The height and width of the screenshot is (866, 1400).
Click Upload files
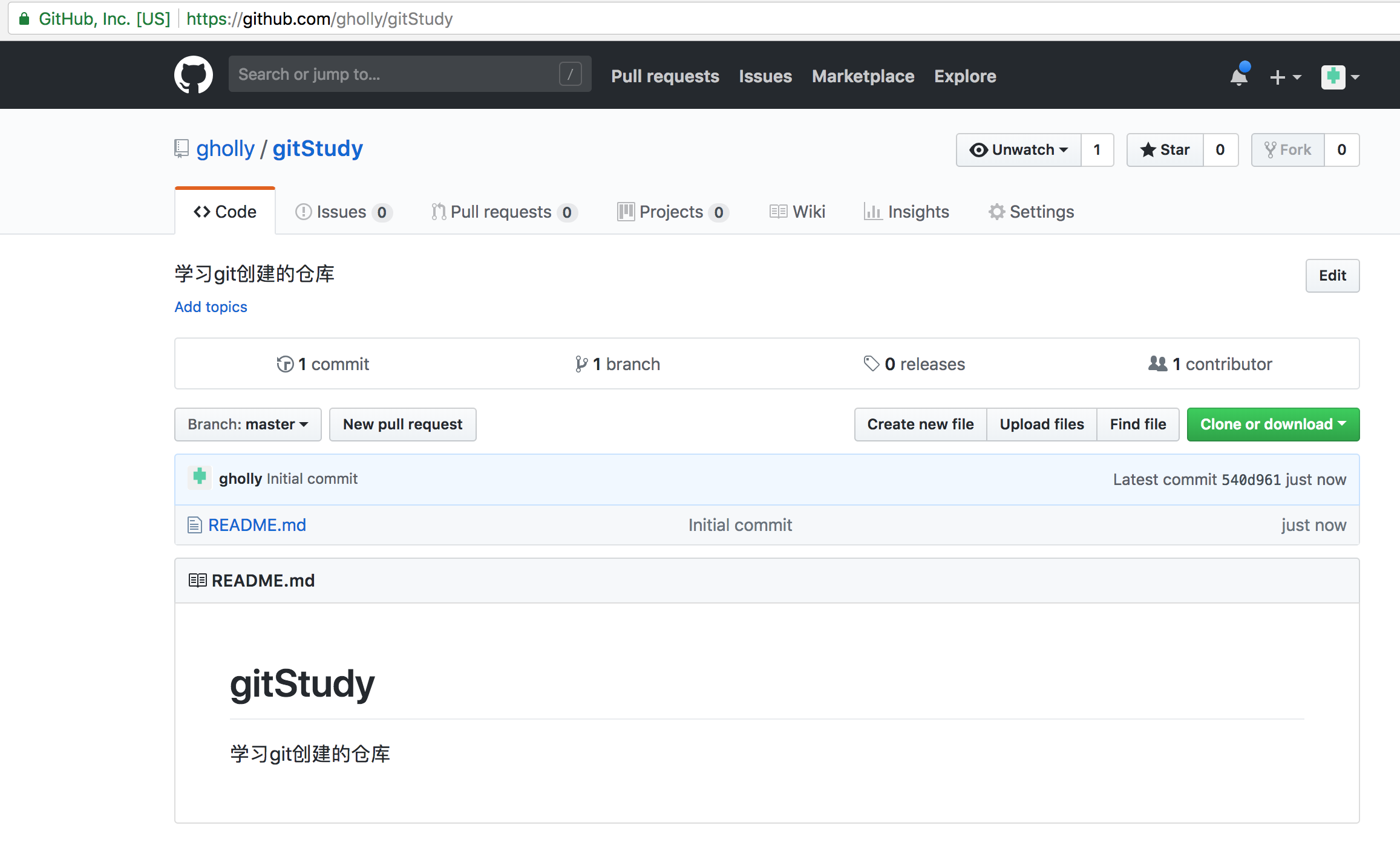tap(1042, 425)
